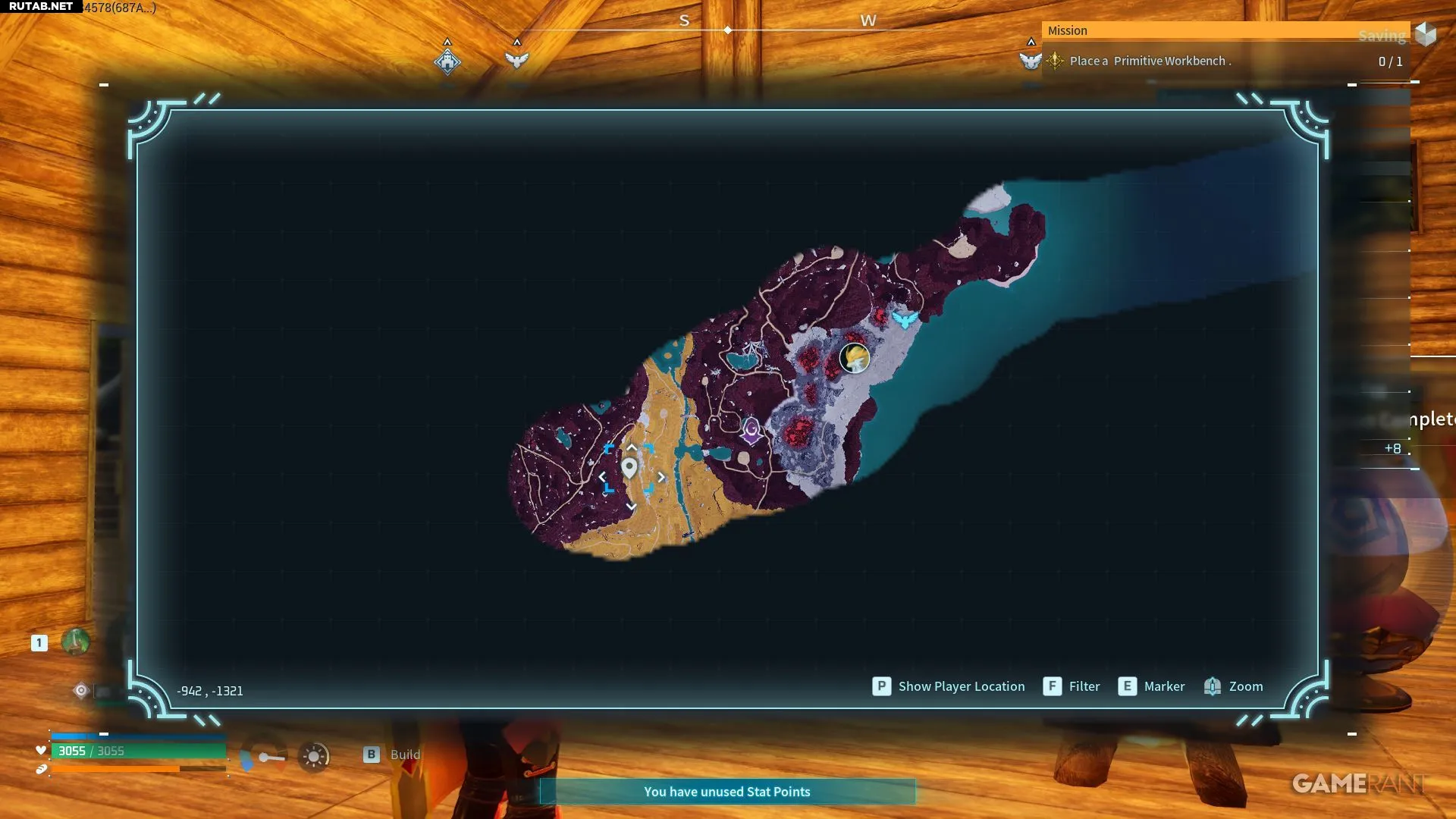Click the left eagle icon on compass
Image resolution: width=1456 pixels, height=819 pixels.
(516, 60)
